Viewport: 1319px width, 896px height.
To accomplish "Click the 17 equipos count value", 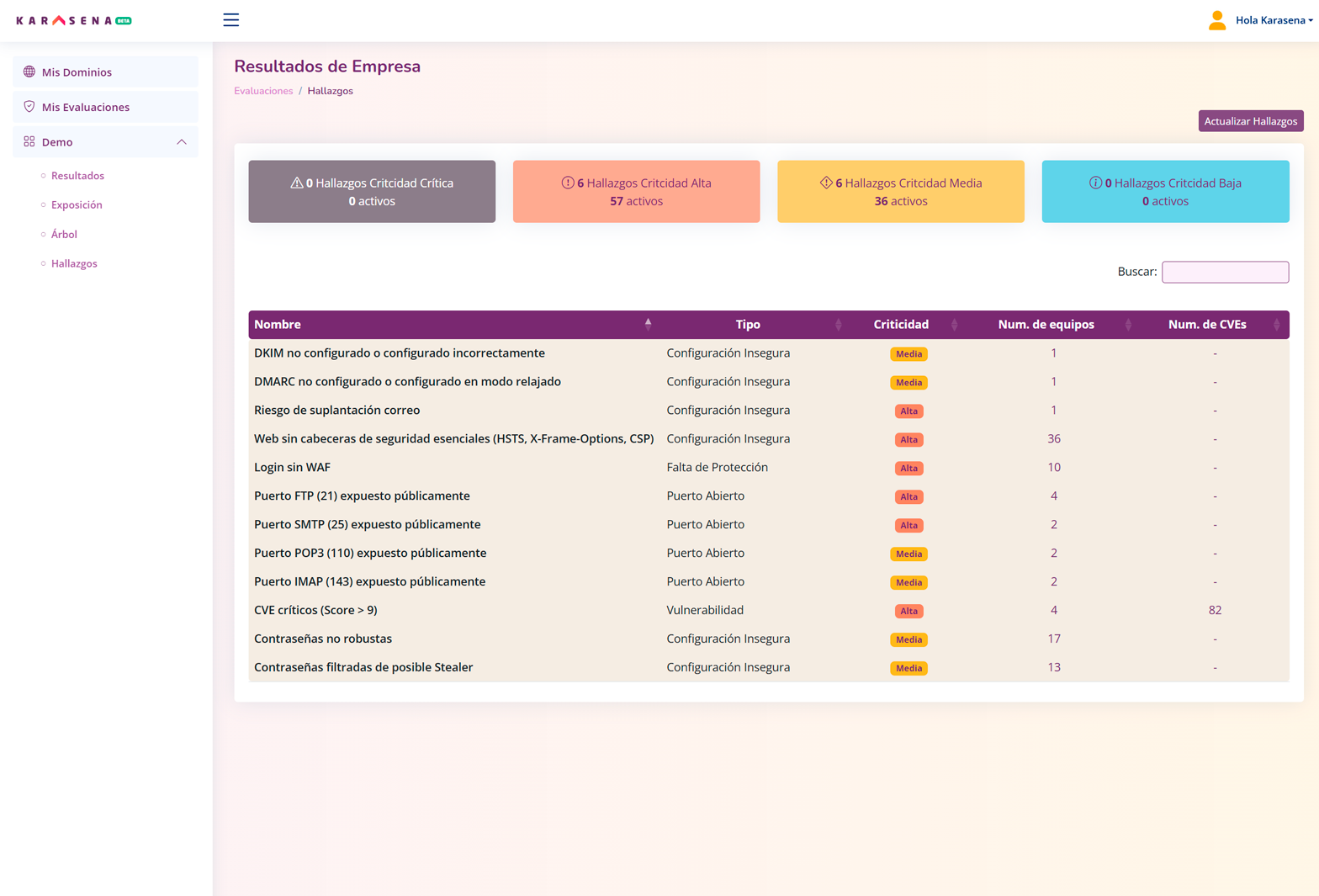I will 1054,639.
